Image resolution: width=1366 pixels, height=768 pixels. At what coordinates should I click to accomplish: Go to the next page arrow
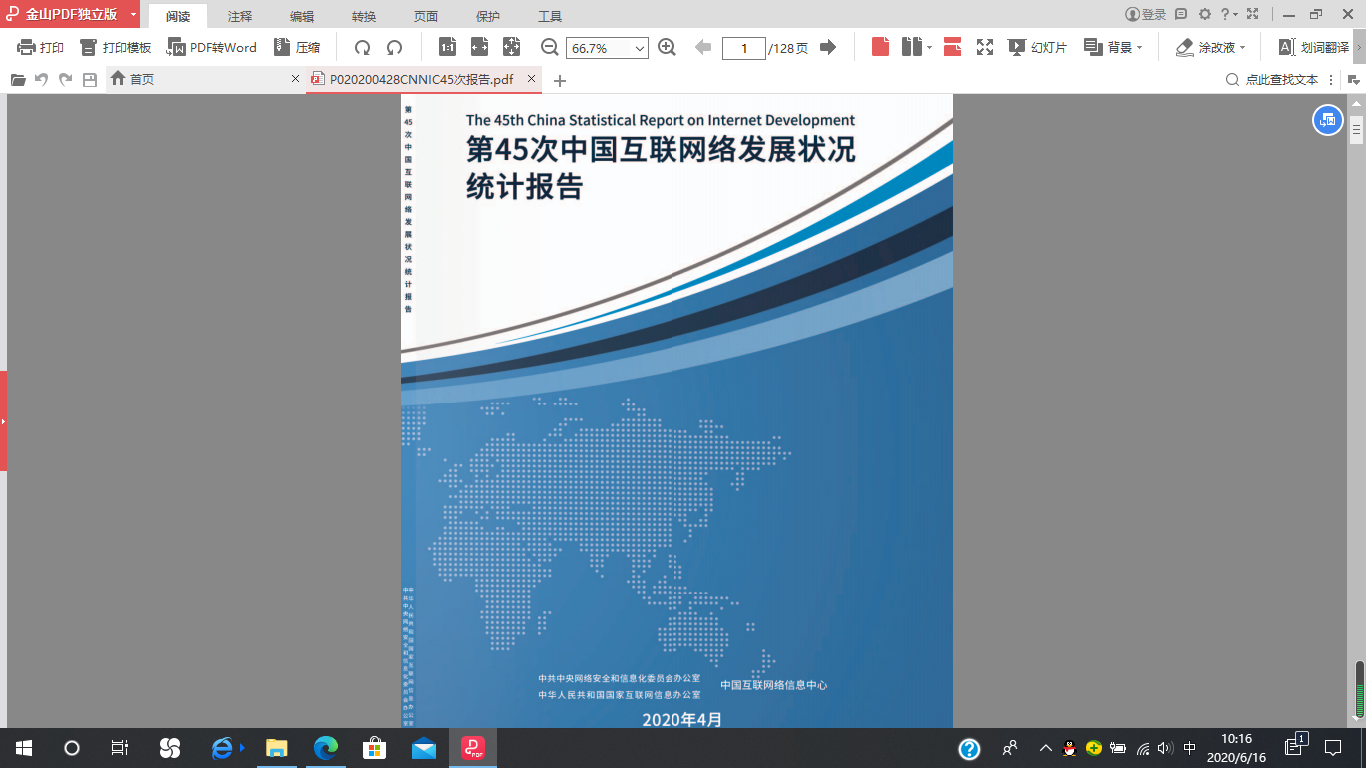pyautogui.click(x=828, y=48)
